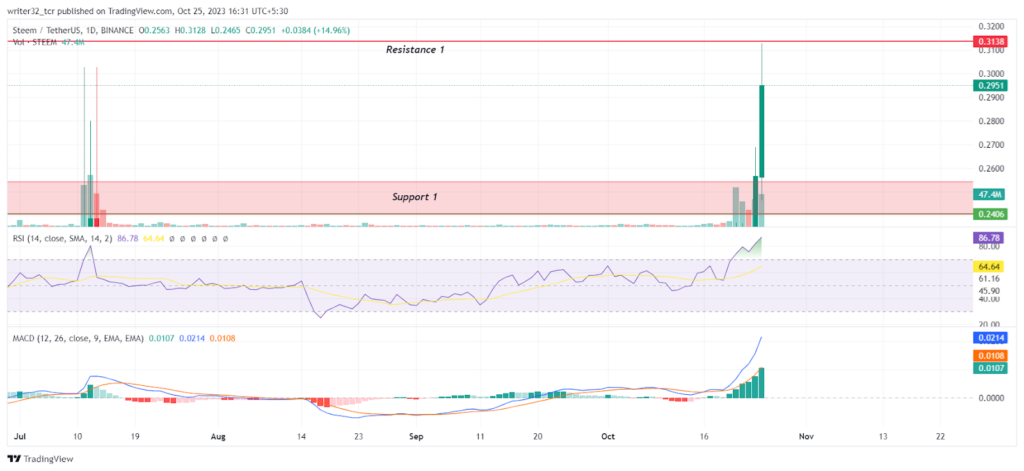Click the 0.2700 price axis label
Viewport: 1024px width, 471px height.
point(990,145)
